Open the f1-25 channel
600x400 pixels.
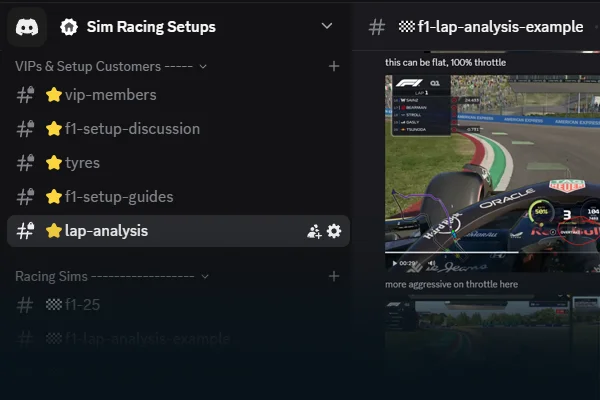(x=178, y=305)
